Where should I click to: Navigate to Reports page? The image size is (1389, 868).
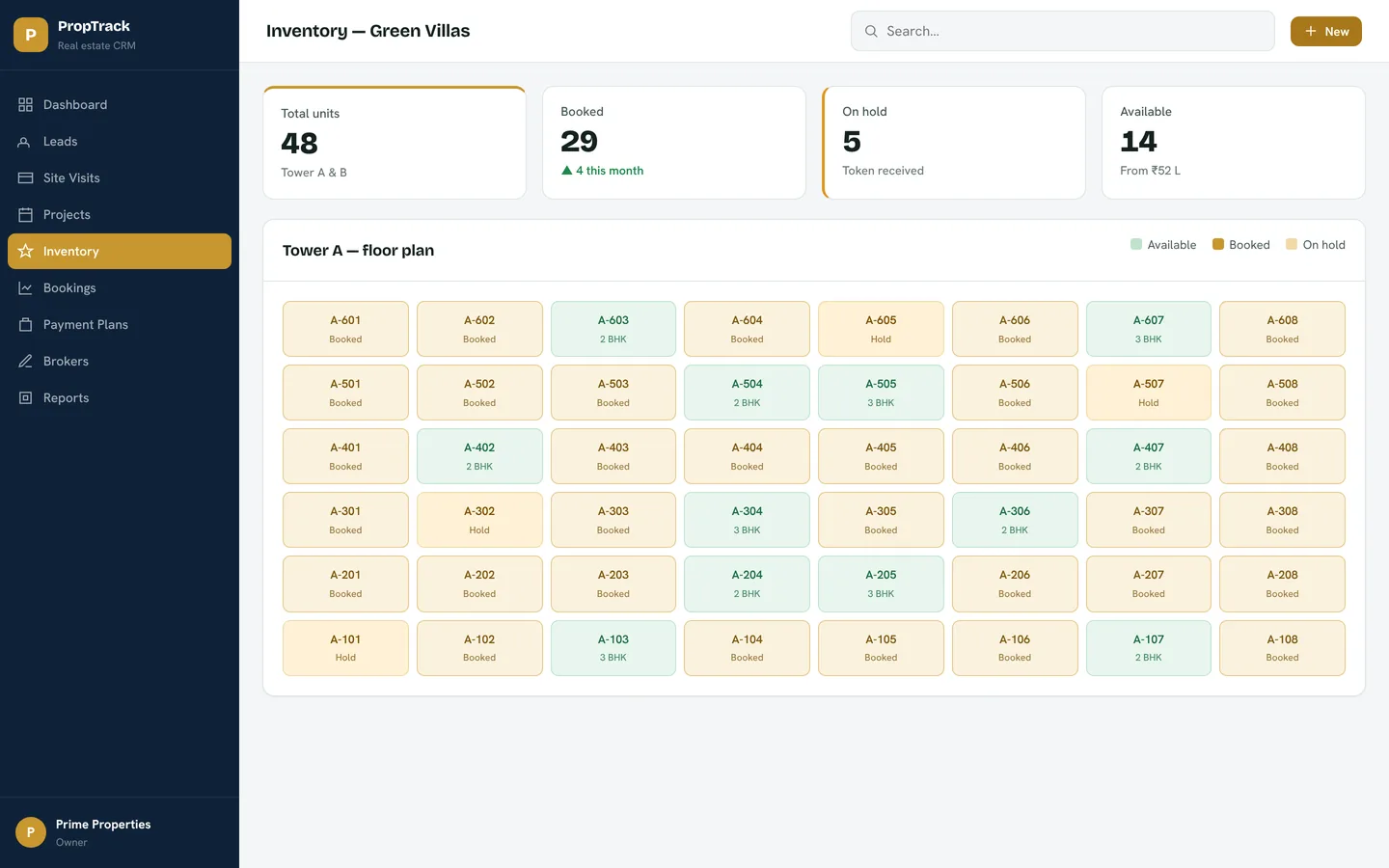(x=120, y=397)
